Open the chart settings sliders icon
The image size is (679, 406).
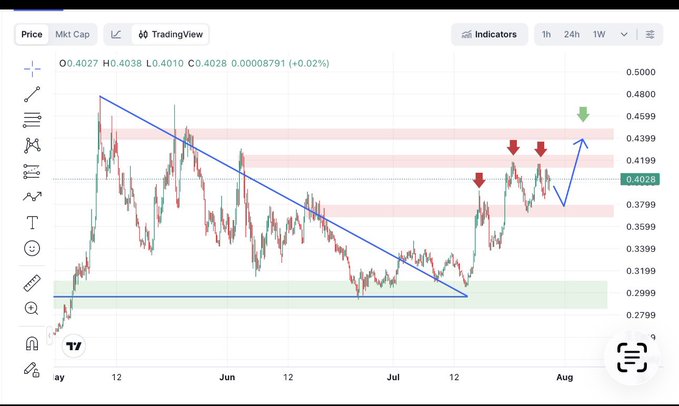(650, 34)
